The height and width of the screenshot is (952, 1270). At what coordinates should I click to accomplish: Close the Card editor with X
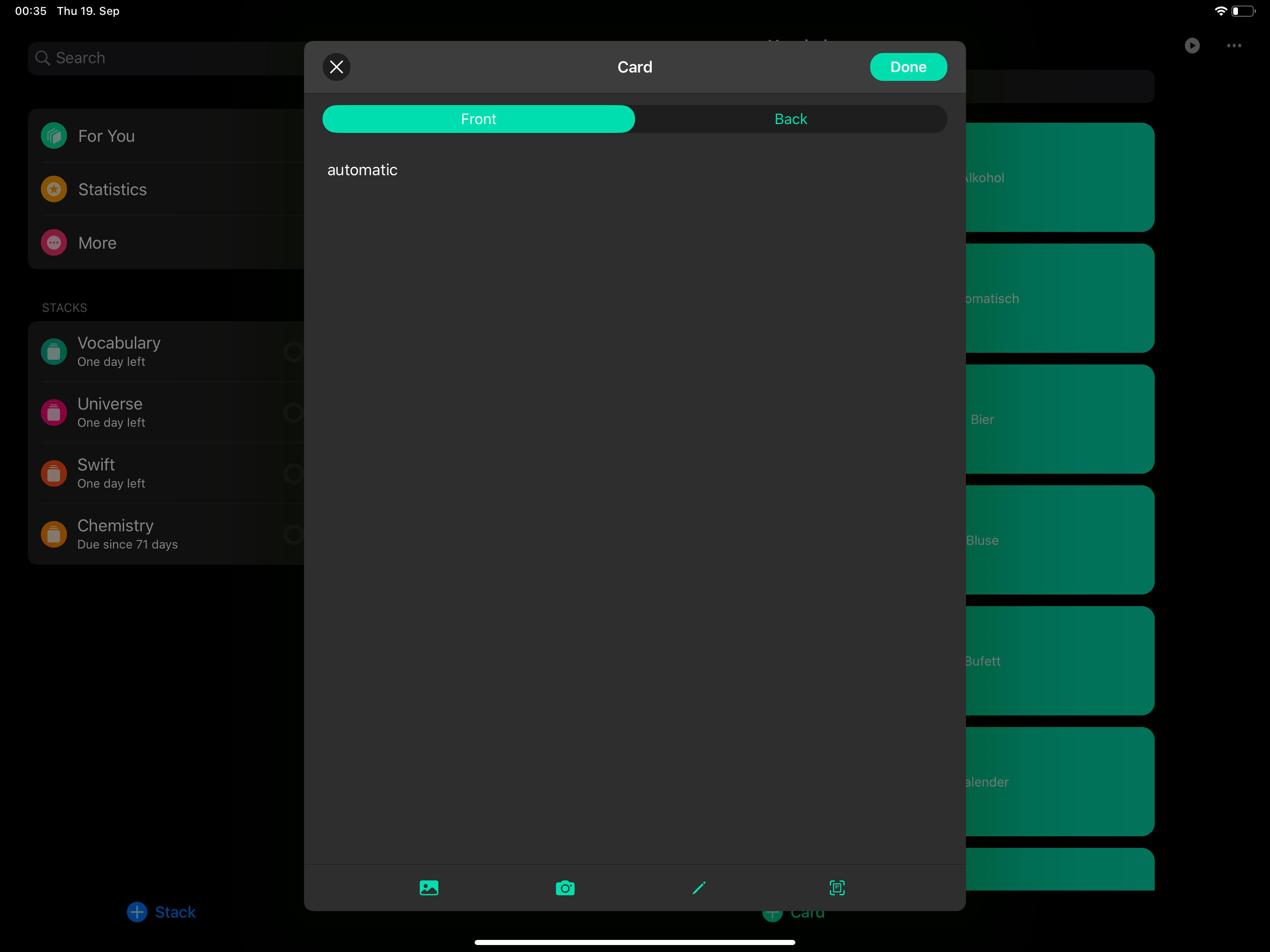click(x=337, y=67)
